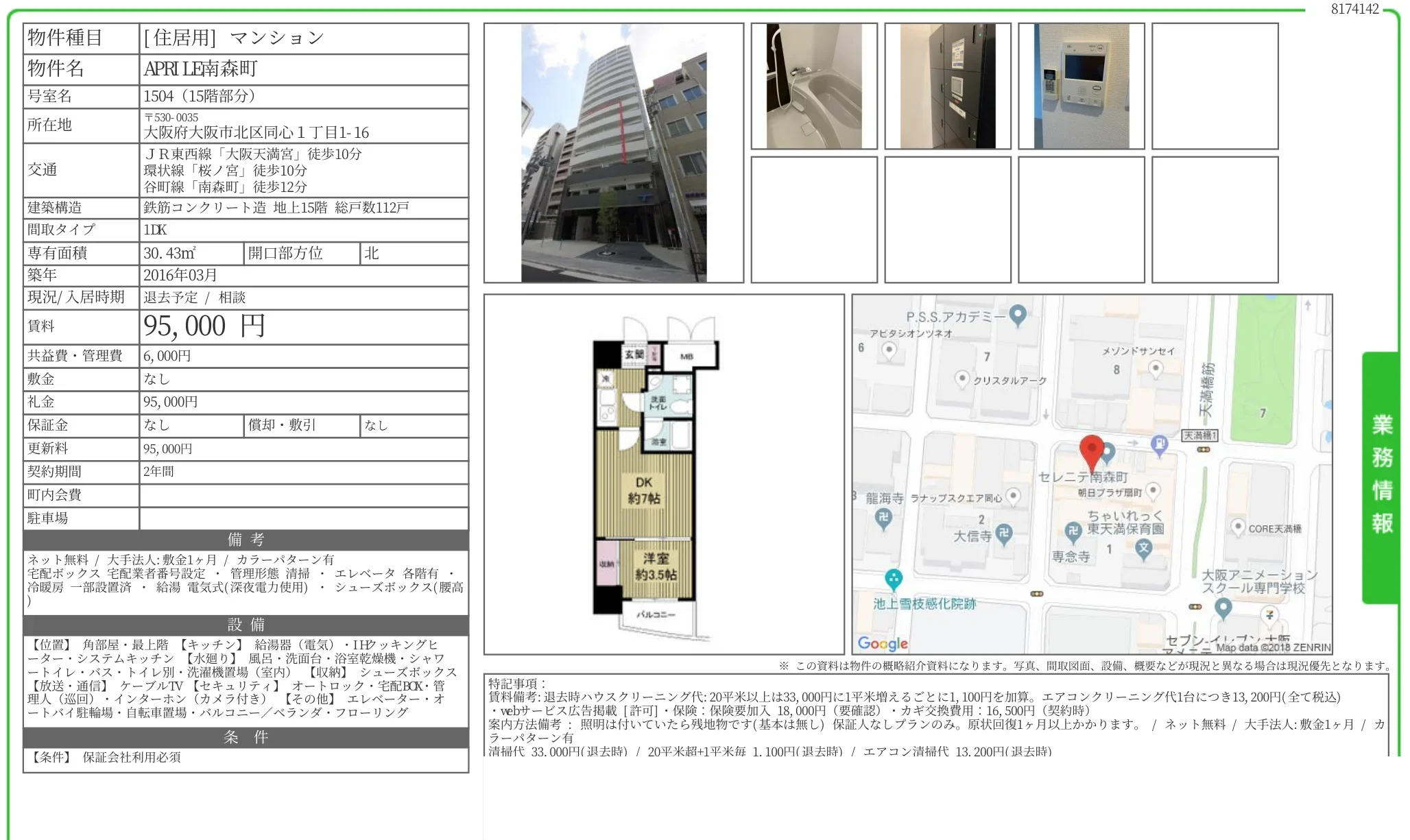Click the teal 池上雪枝感化院跡 marker
Image resolution: width=1410 pixels, height=840 pixels.
[893, 578]
